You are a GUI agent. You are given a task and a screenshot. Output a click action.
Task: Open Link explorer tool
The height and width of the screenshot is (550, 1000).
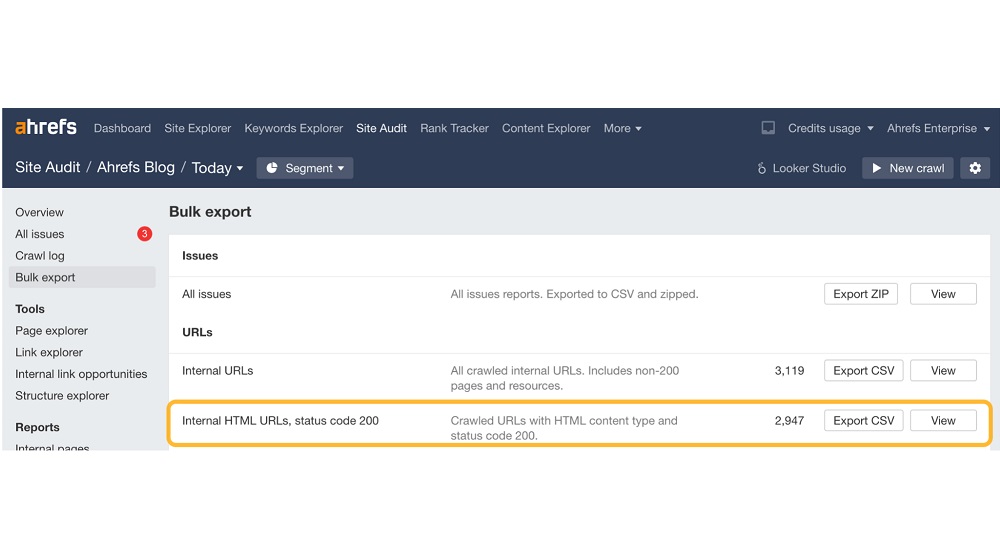click(x=49, y=352)
